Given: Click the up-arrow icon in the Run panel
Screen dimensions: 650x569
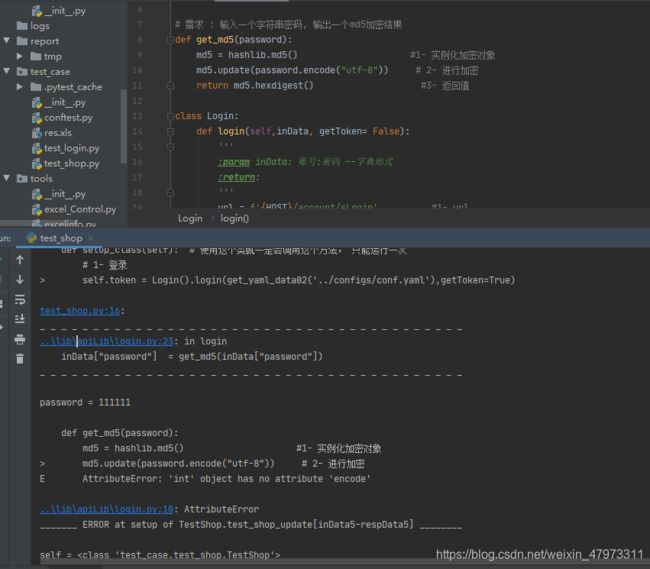Looking at the screenshot, I should 19,260.
